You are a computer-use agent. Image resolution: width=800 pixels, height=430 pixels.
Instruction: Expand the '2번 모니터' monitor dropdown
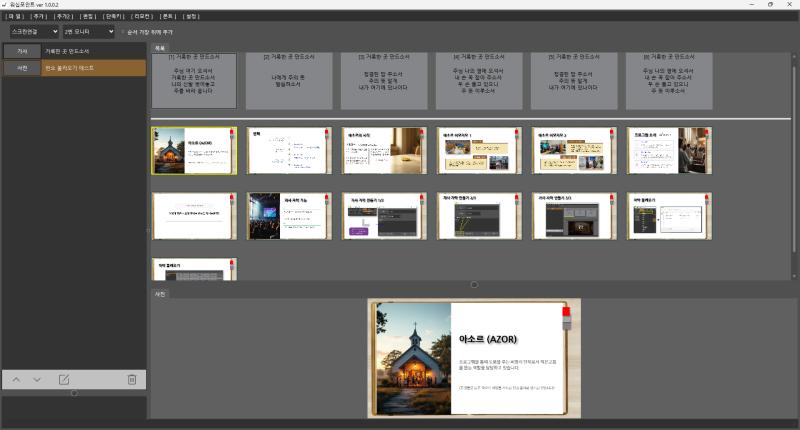pyautogui.click(x=89, y=32)
